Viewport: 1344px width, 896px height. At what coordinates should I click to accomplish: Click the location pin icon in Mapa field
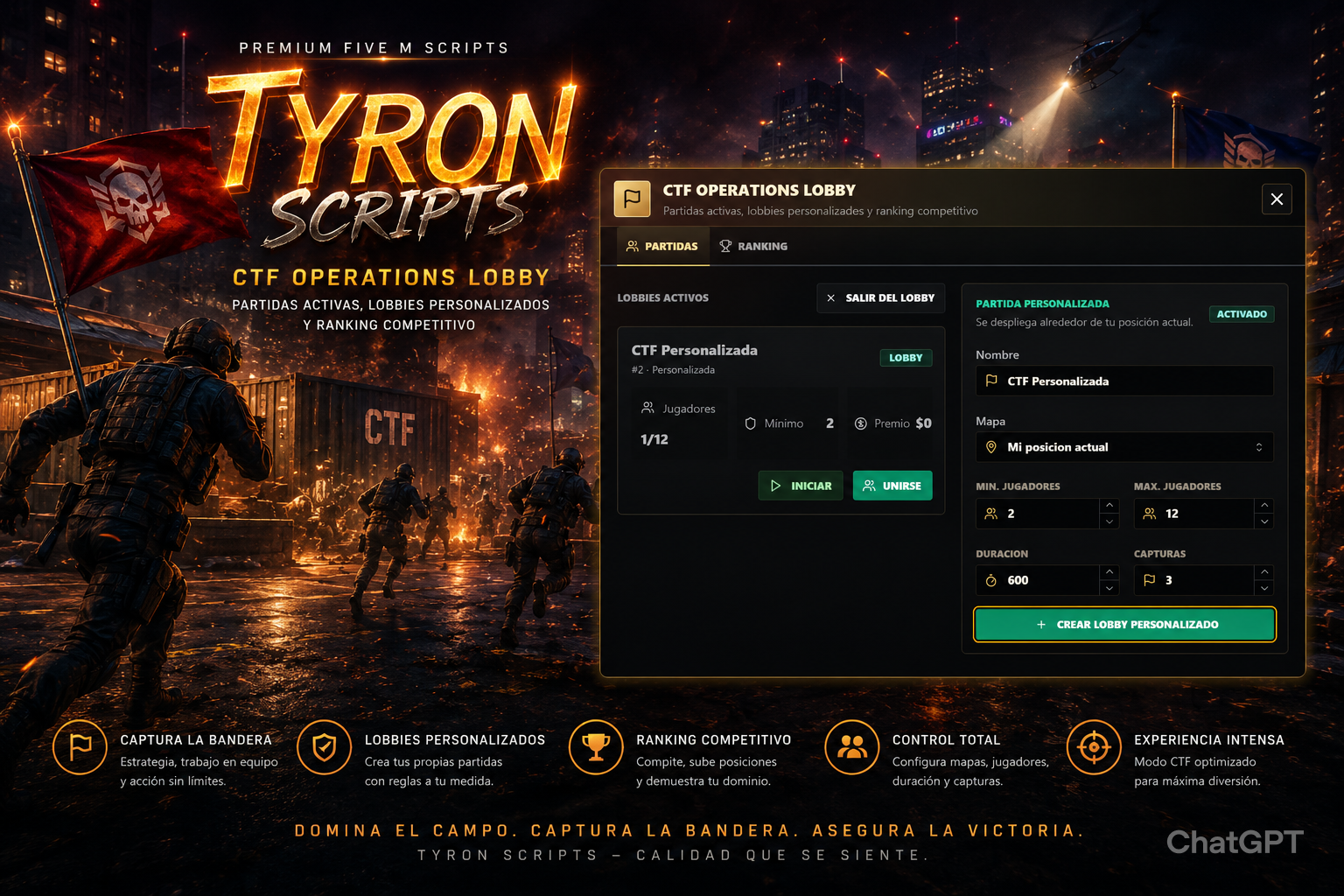[991, 447]
